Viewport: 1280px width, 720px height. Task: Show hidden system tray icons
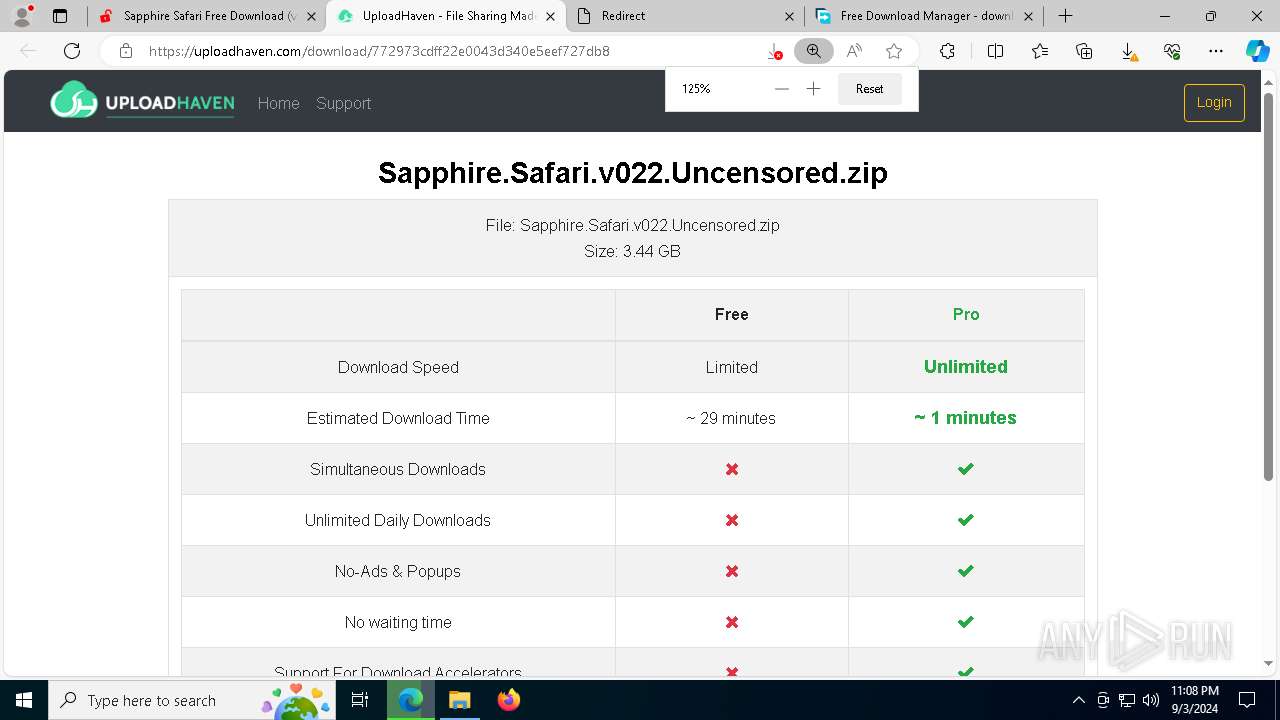[x=1078, y=700]
